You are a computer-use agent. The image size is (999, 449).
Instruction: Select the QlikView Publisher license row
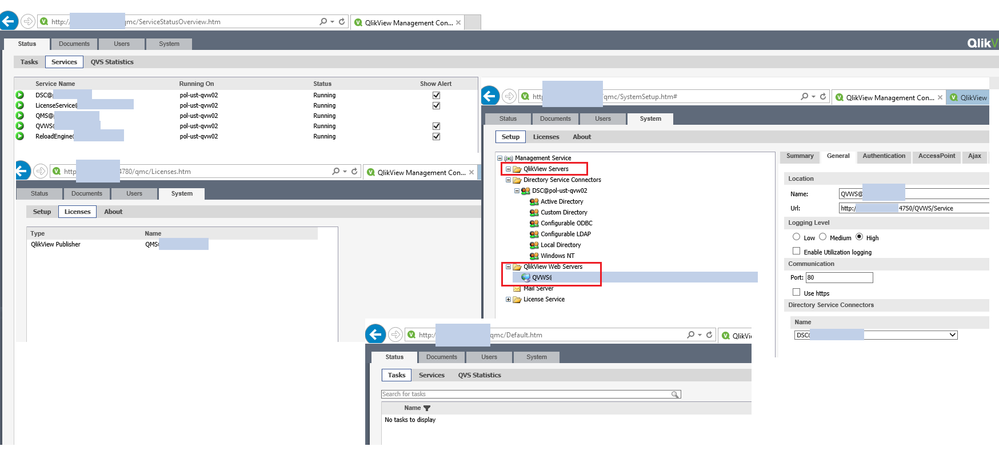tap(172, 244)
